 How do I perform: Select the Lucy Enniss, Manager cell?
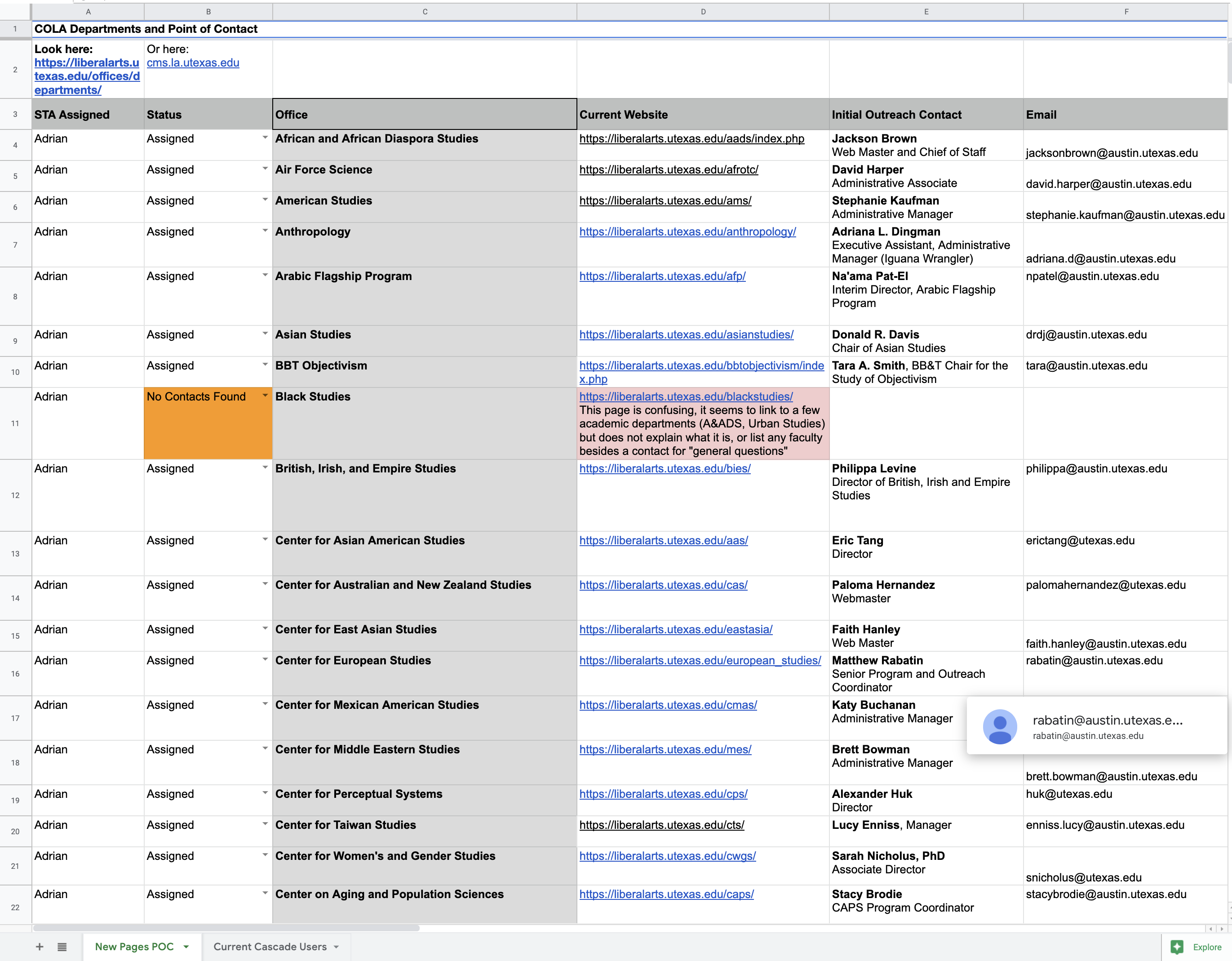(x=926, y=831)
